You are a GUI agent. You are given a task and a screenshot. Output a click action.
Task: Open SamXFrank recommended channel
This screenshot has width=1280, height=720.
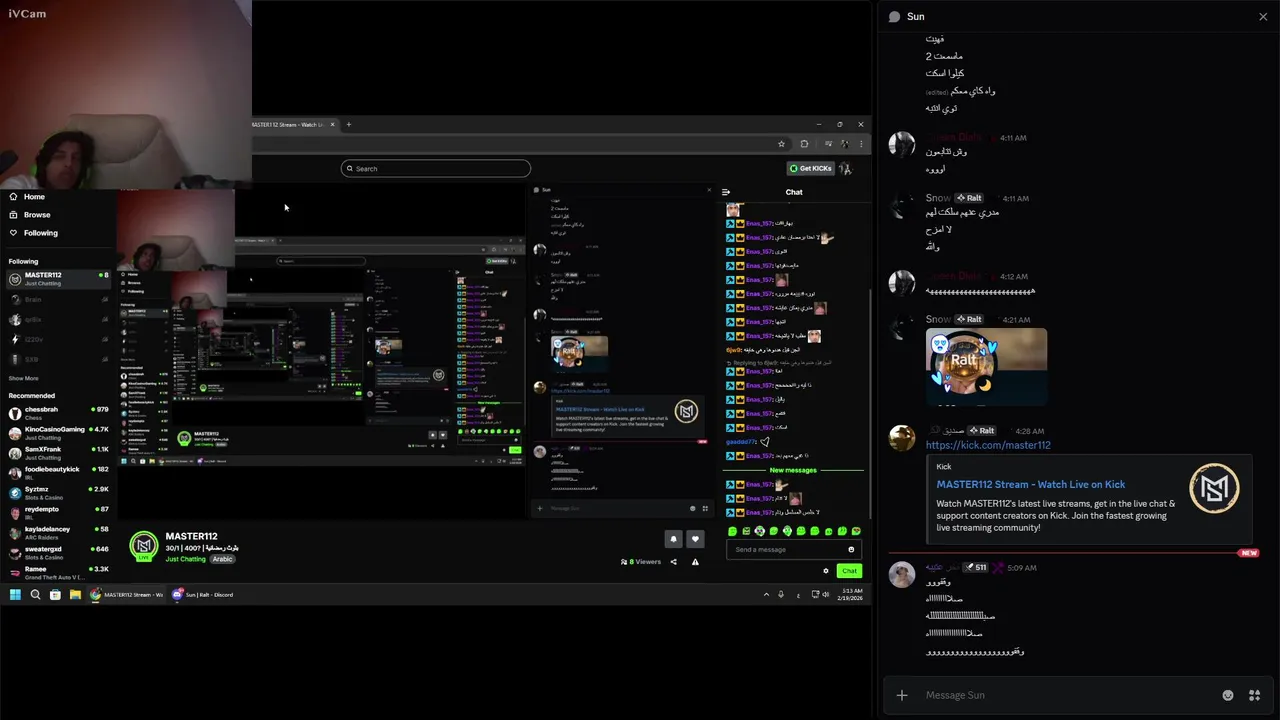[x=58, y=453]
